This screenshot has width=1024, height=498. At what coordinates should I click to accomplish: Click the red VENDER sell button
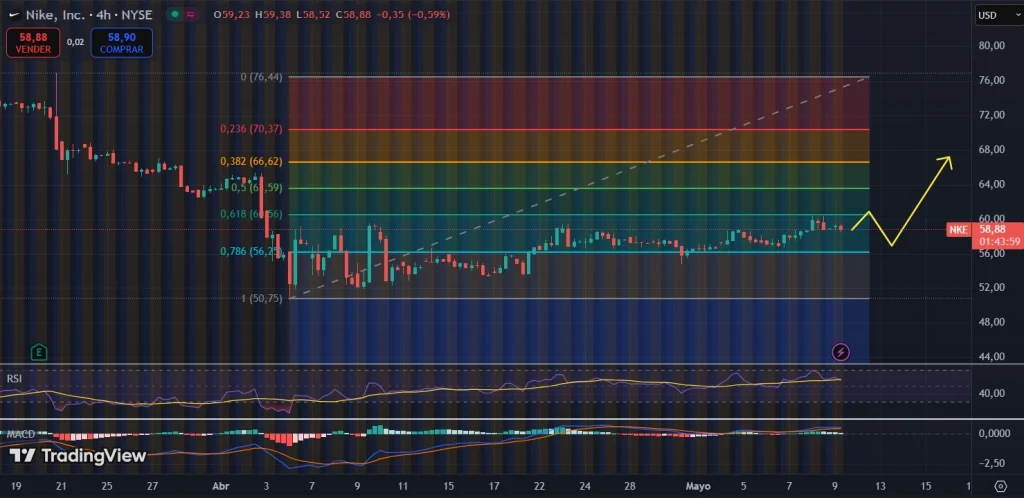(x=33, y=42)
